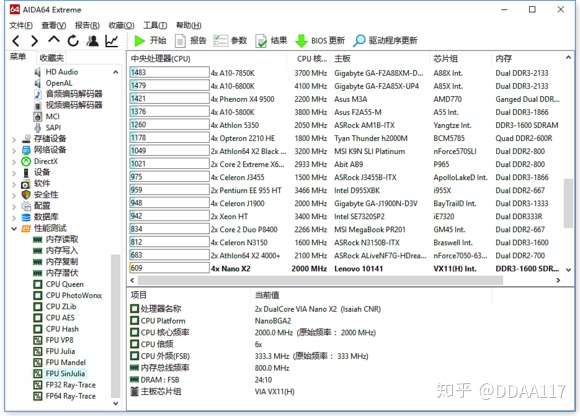Toggle checkbox beside 处理器名称 row
This screenshot has height=416, width=580.
click(x=135, y=308)
